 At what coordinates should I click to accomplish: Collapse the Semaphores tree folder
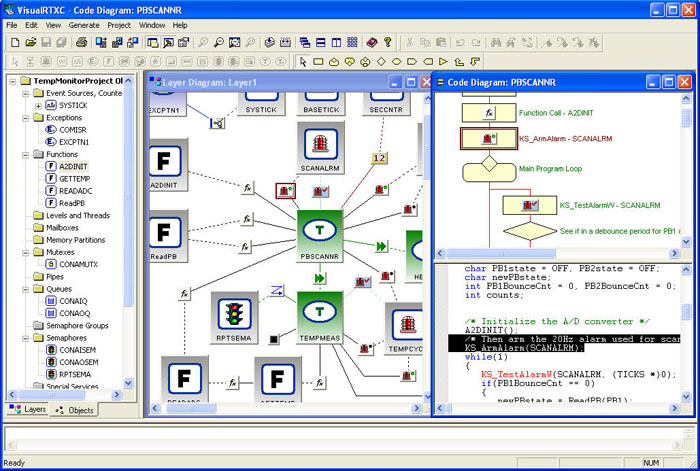pos(25,338)
